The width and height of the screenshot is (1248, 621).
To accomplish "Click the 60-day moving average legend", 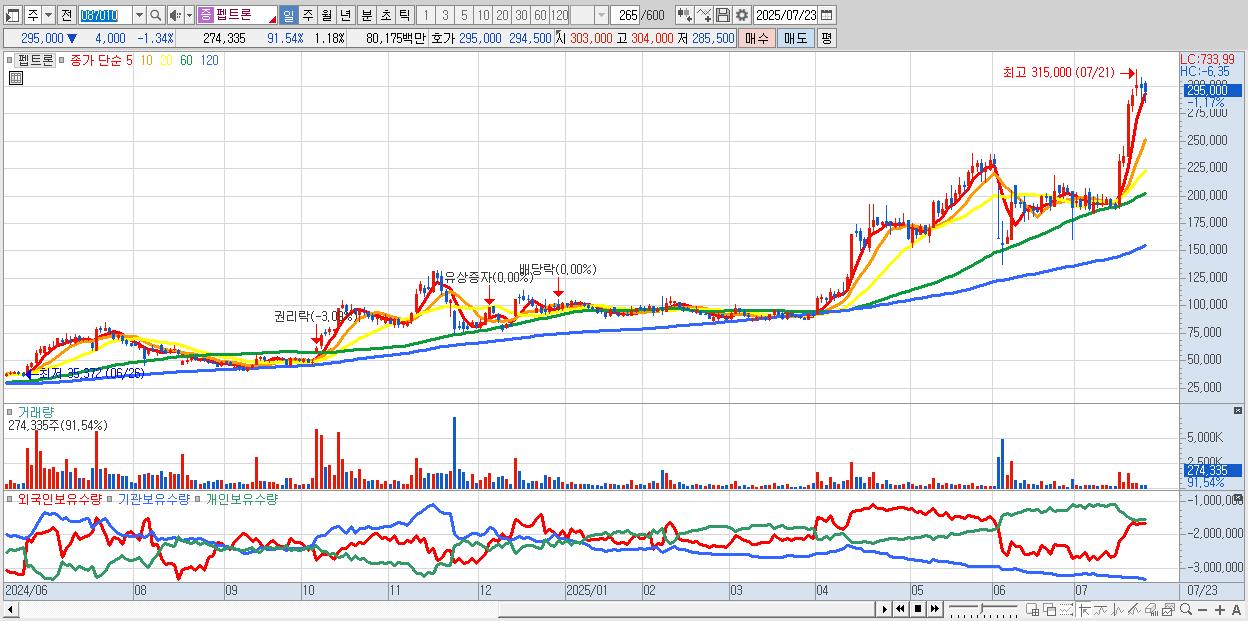I will click(186, 60).
